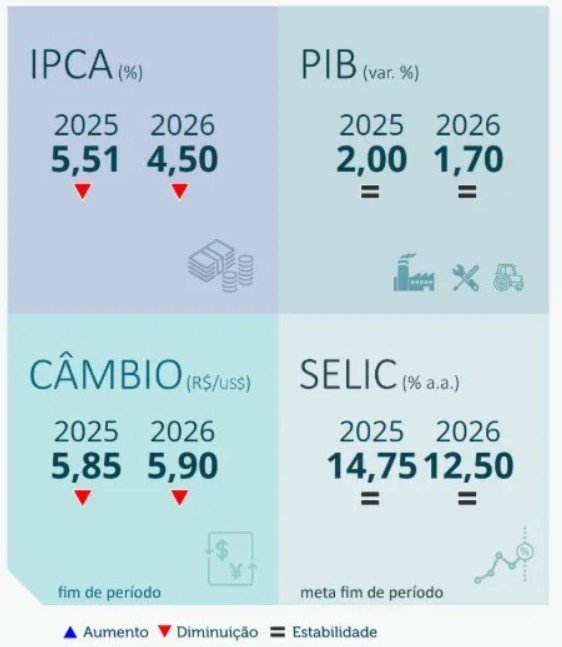562x647 pixels.
Task: Click the currency exchange dollar-yen icon
Action: point(230,559)
